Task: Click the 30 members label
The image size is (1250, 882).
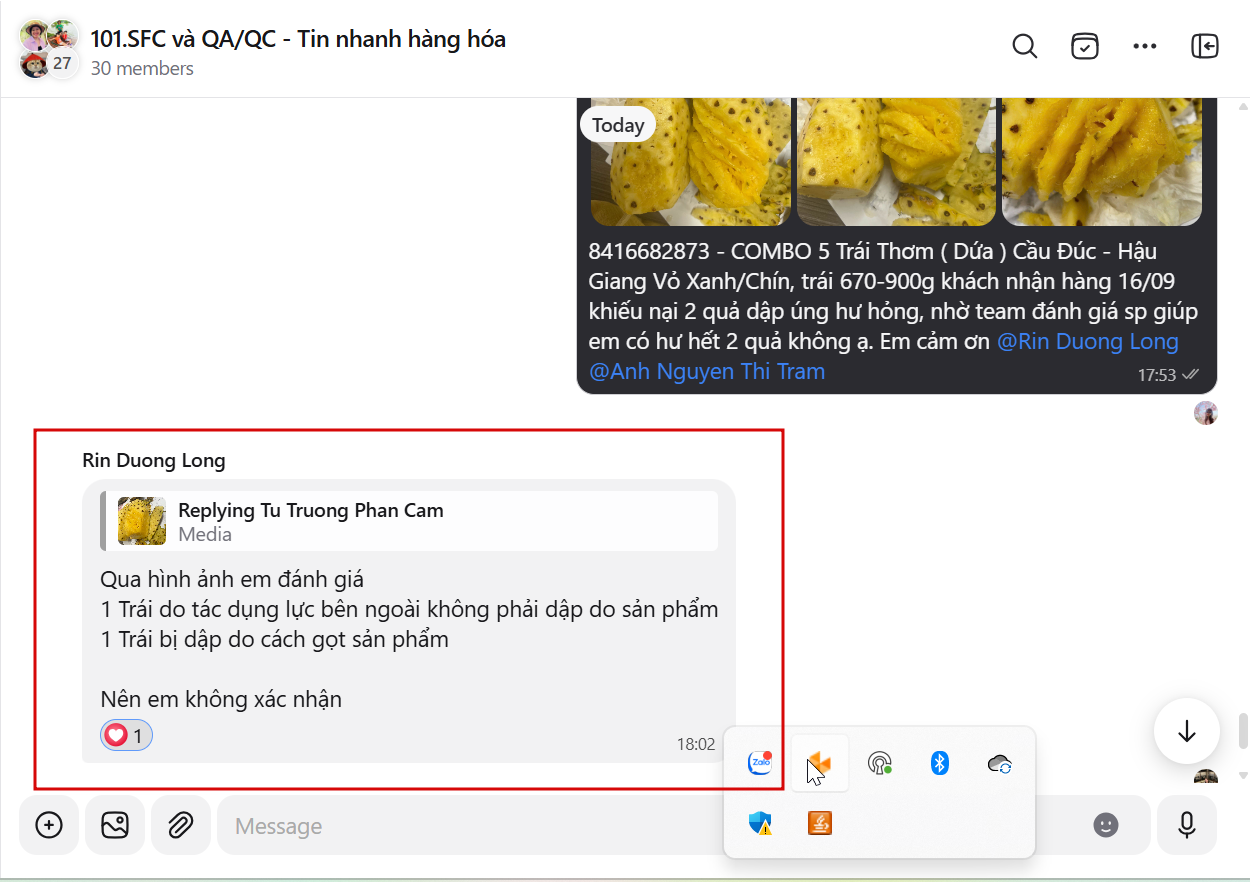Action: (x=142, y=69)
